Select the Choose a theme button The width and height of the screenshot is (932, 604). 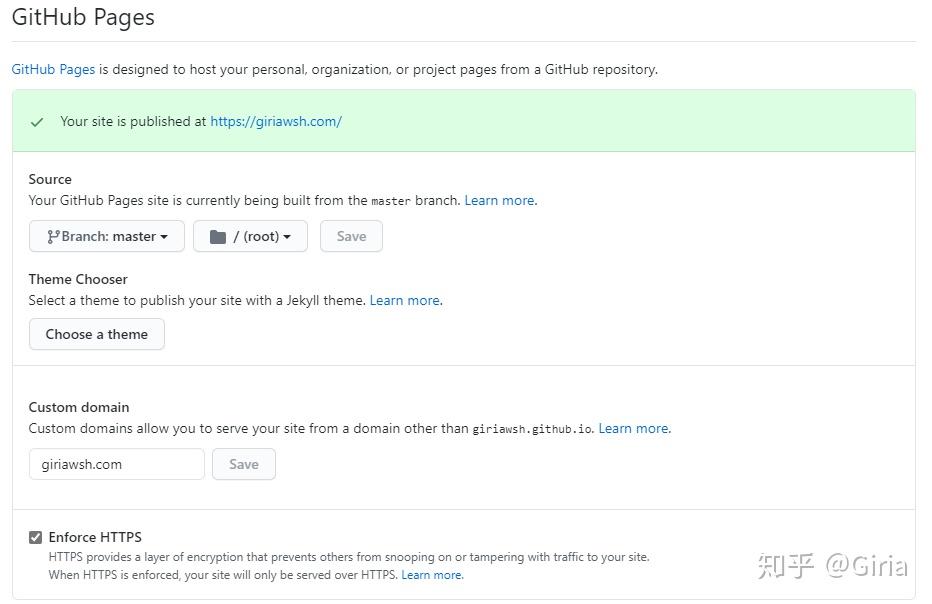[96, 334]
